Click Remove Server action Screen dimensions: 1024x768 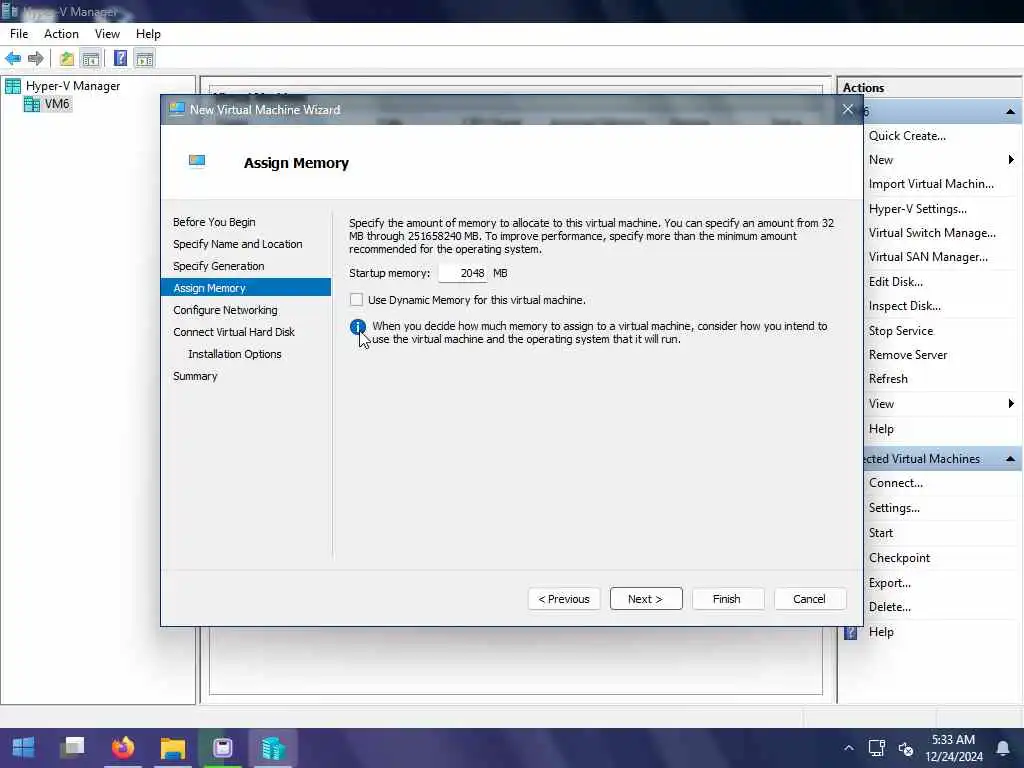908,355
